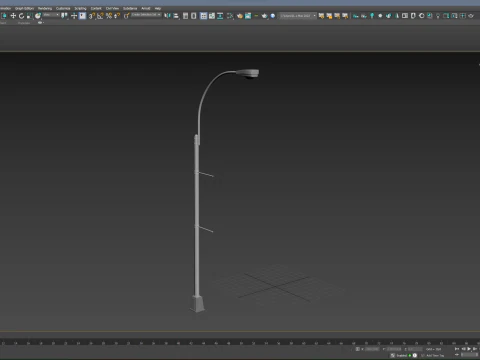Open the Curve Editor
This screenshot has height=360, width=480.
pos(212,16)
